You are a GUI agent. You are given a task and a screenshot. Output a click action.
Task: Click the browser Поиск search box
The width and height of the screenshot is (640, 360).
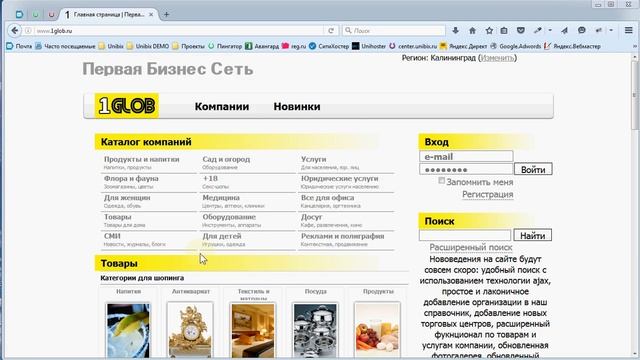tap(394, 31)
